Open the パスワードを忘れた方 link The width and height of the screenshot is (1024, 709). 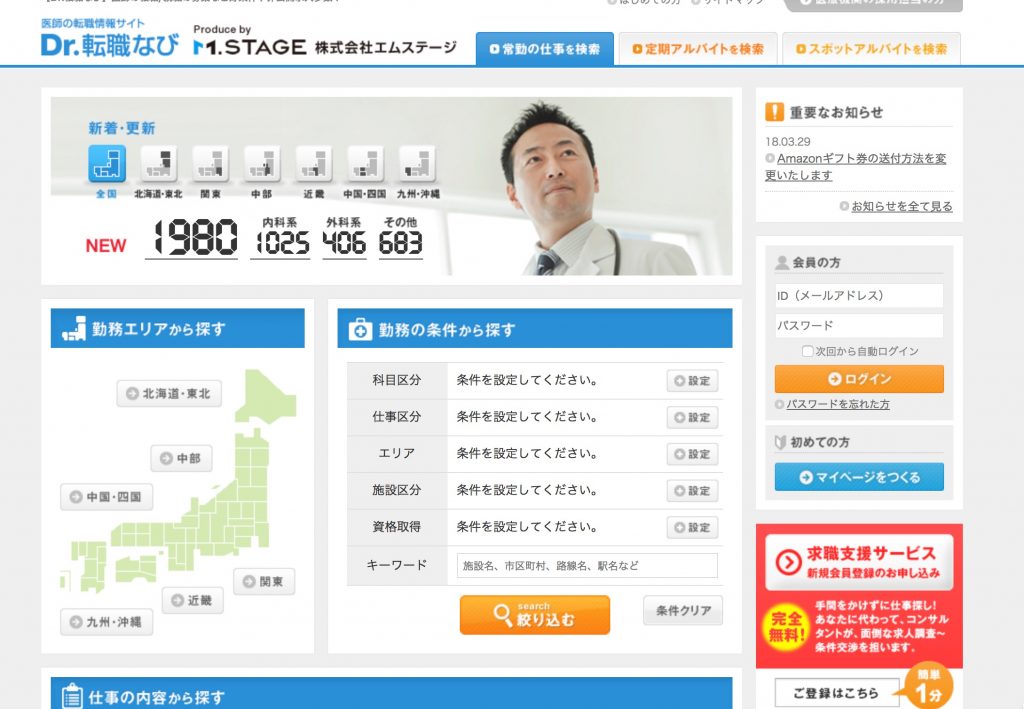click(x=837, y=405)
